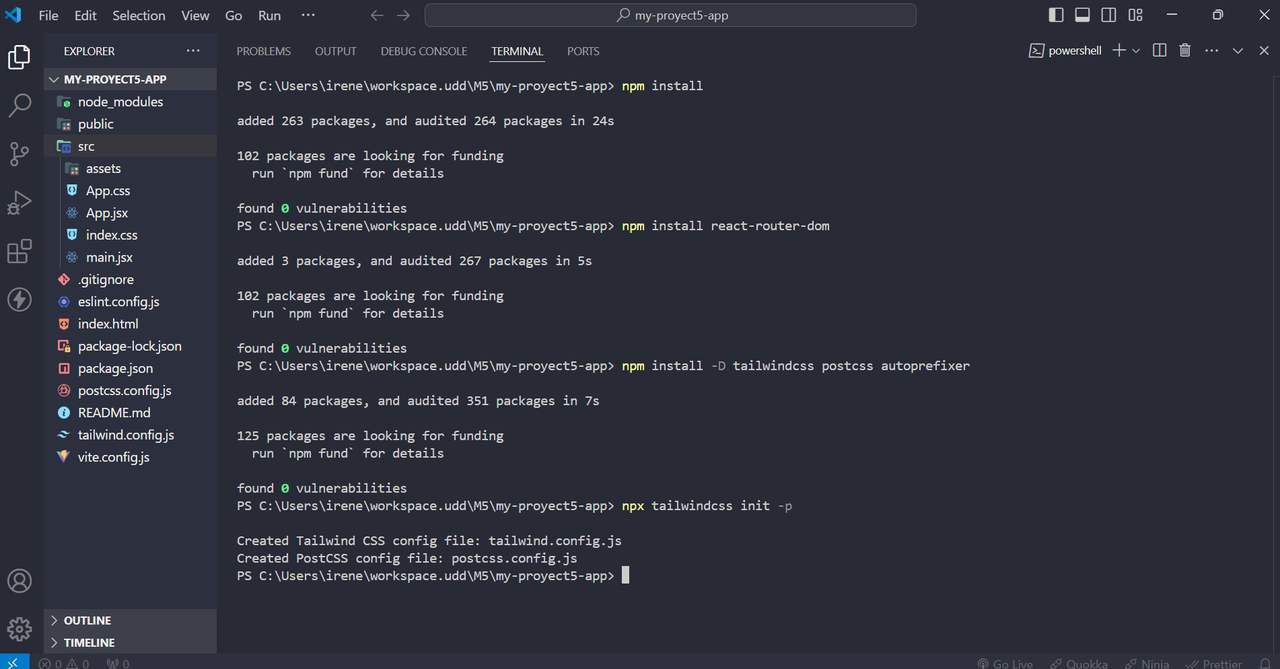
Task: Open the overflow menu ellipsis in menu bar
Action: (x=307, y=16)
